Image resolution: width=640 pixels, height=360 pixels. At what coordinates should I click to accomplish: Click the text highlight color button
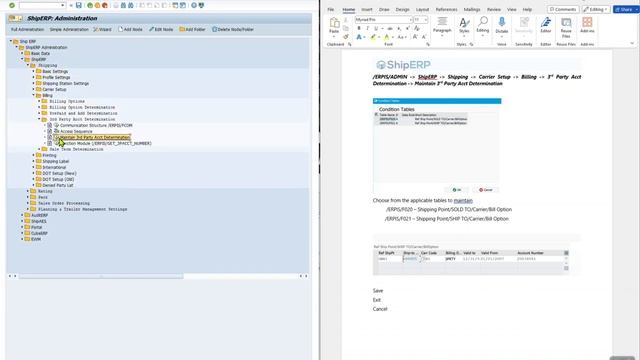[373, 37]
